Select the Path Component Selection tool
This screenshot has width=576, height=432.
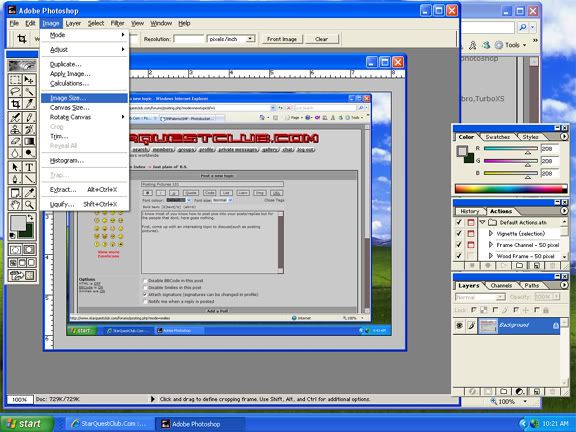pyautogui.click(x=15, y=167)
